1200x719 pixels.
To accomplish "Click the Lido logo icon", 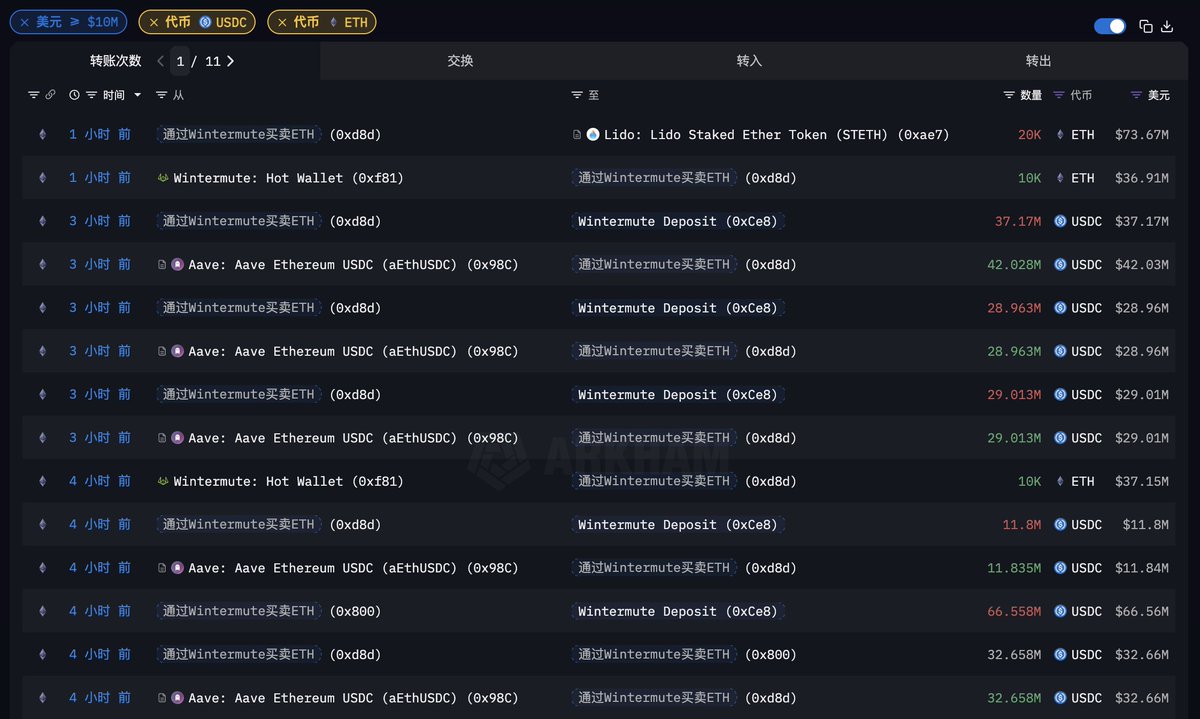I will [593, 135].
